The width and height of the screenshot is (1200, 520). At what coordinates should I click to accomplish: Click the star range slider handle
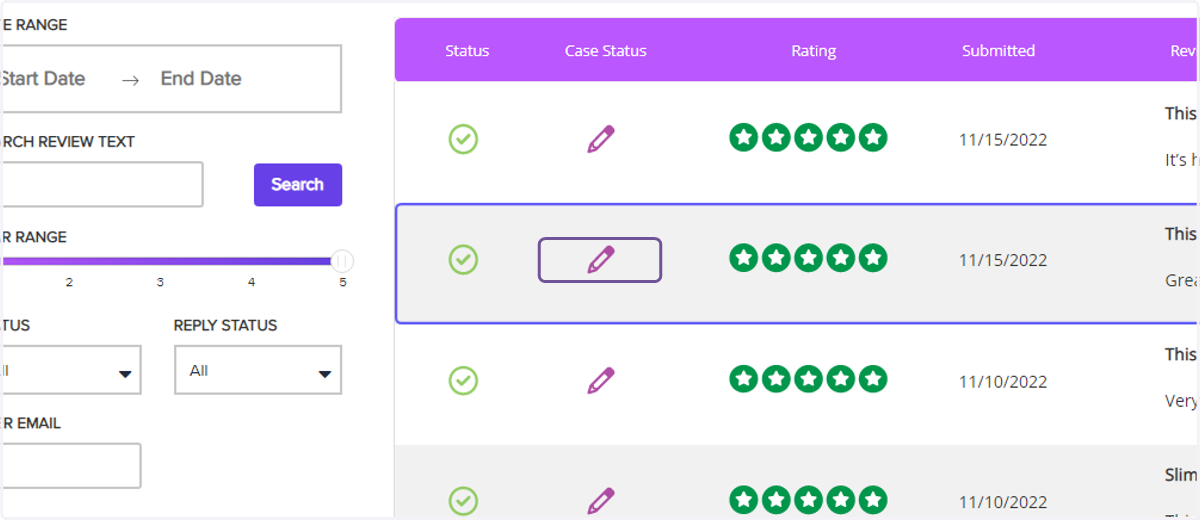point(342,261)
